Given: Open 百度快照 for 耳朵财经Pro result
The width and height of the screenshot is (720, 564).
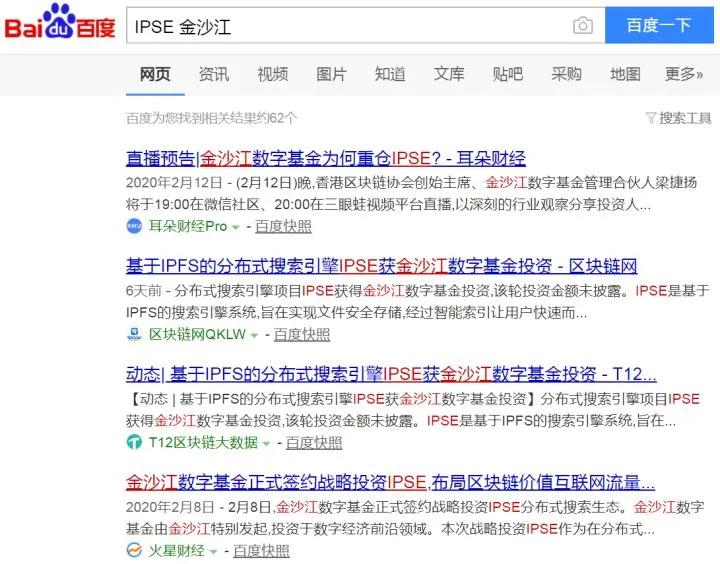Looking at the screenshot, I should point(283,226).
